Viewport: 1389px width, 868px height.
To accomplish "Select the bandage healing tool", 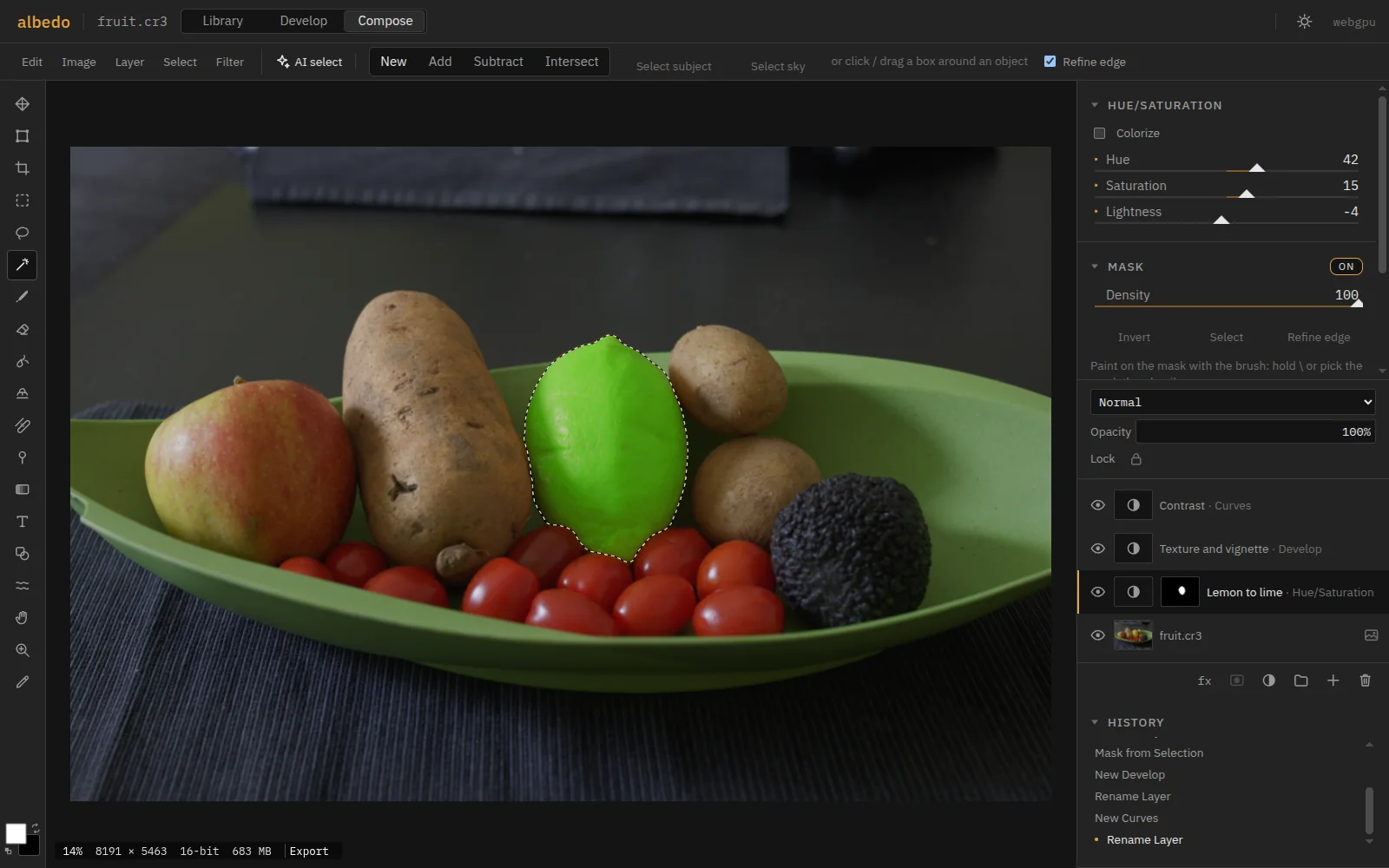I will coord(23,425).
